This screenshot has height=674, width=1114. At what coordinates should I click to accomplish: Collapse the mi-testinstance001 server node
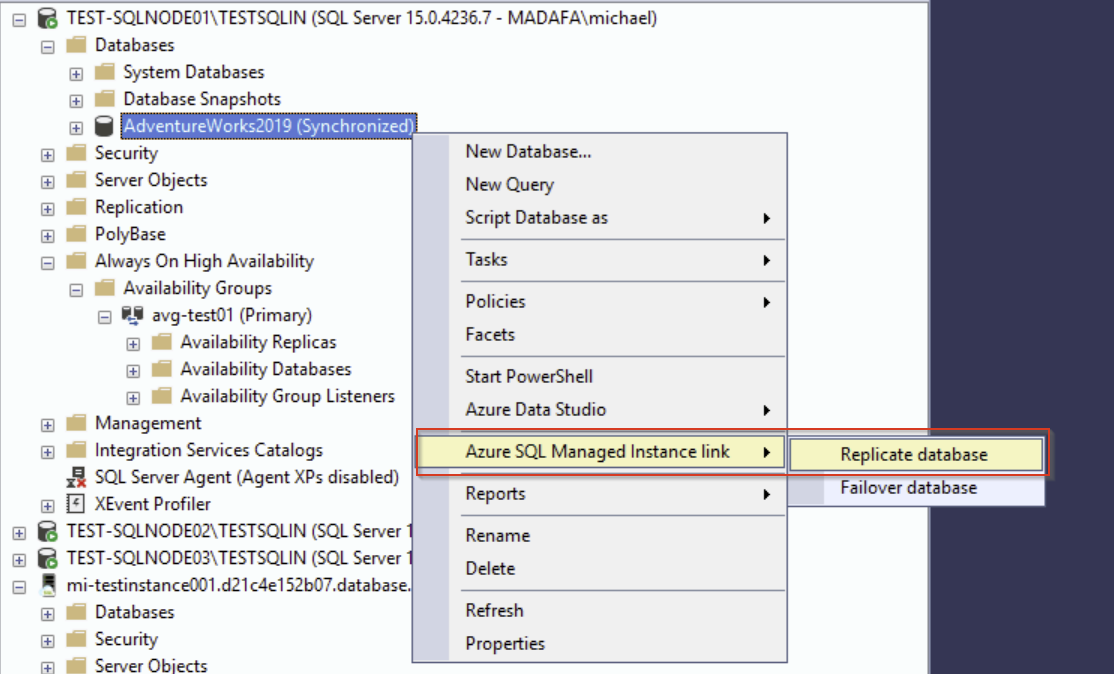(x=19, y=587)
